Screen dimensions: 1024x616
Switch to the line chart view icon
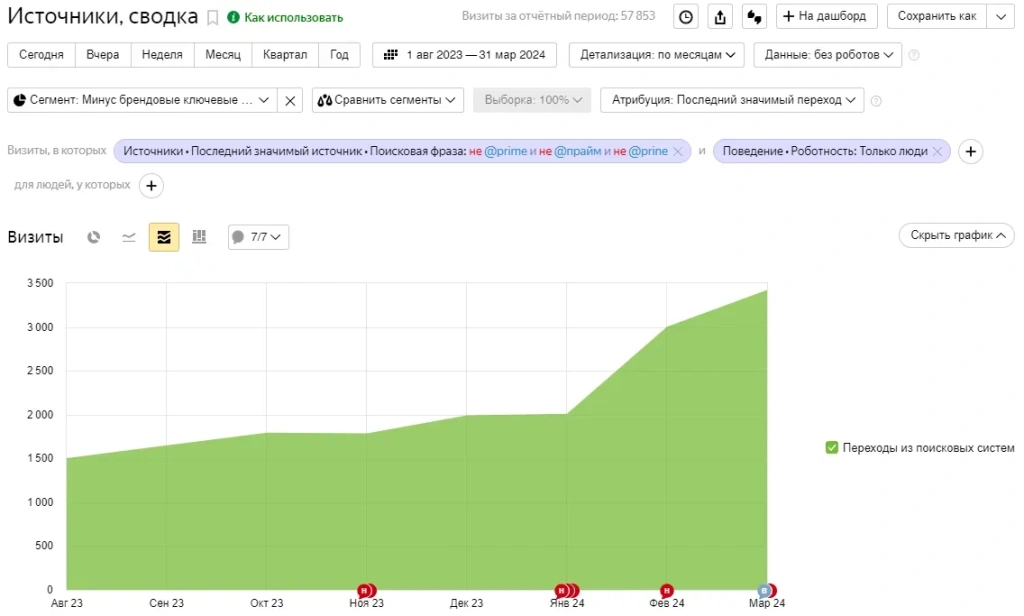coord(128,237)
